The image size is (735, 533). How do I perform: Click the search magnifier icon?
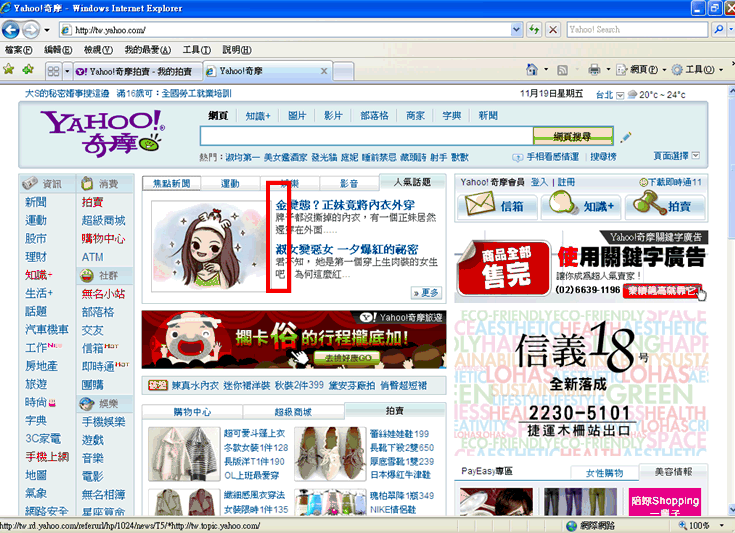(x=719, y=30)
